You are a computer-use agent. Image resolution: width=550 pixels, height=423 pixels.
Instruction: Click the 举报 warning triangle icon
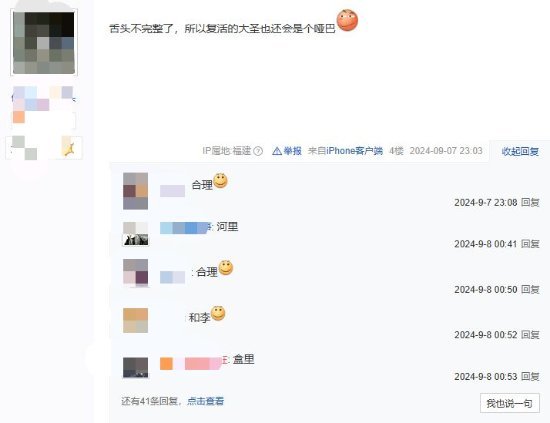tap(277, 151)
